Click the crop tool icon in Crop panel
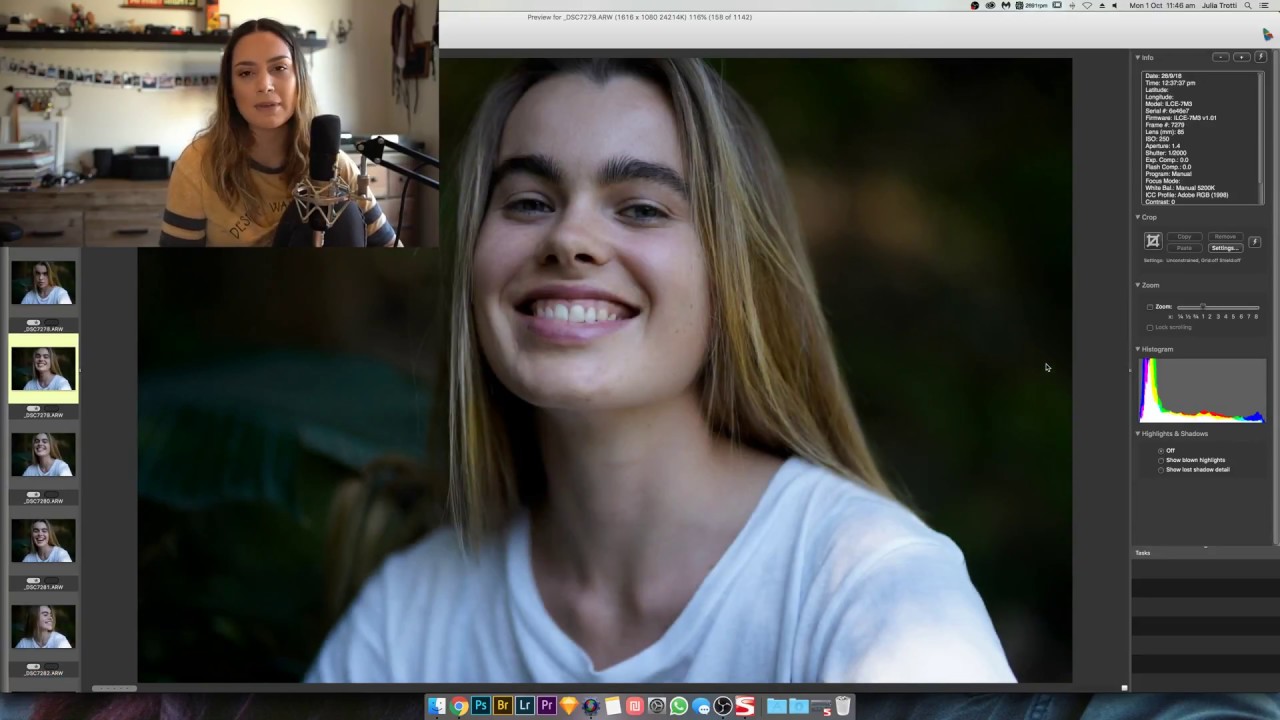The image size is (1280, 720). click(x=1152, y=241)
